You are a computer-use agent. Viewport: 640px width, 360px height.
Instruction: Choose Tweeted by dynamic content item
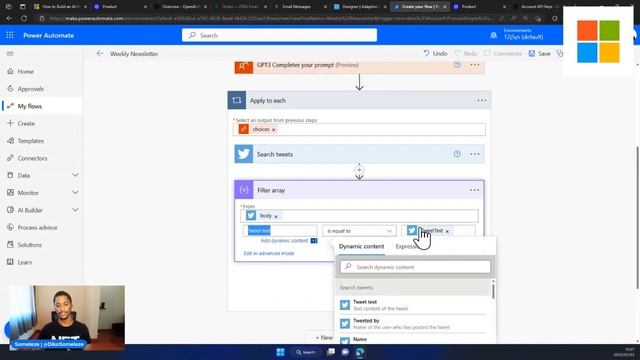(x=414, y=324)
